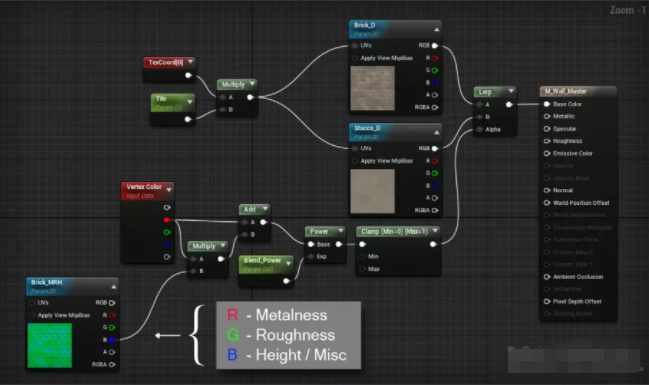Click the Clamp node output pin
The image size is (649, 385).
433,244
